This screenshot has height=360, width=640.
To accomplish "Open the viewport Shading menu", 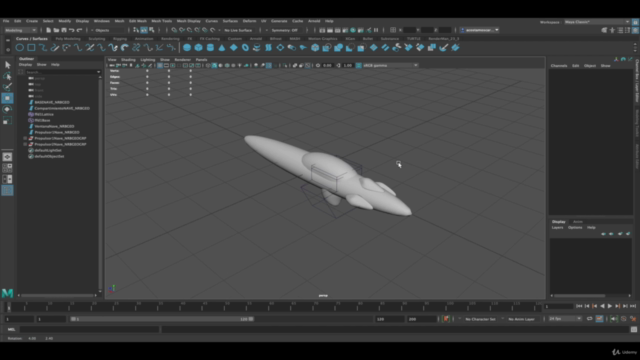I will (x=128, y=60).
